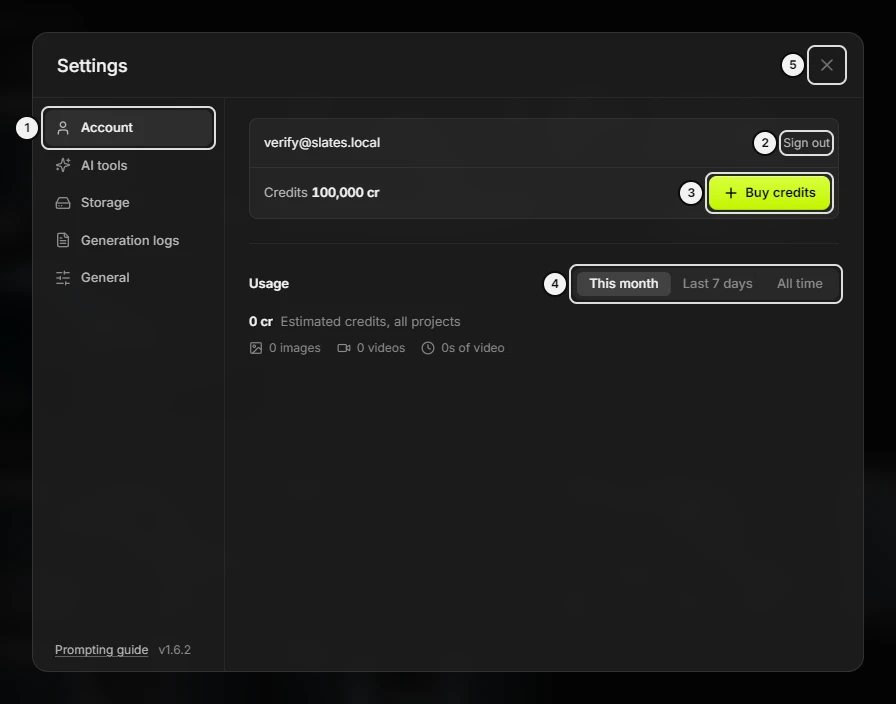Open the Prompting guide link
The height and width of the screenshot is (704, 896).
(x=101, y=650)
